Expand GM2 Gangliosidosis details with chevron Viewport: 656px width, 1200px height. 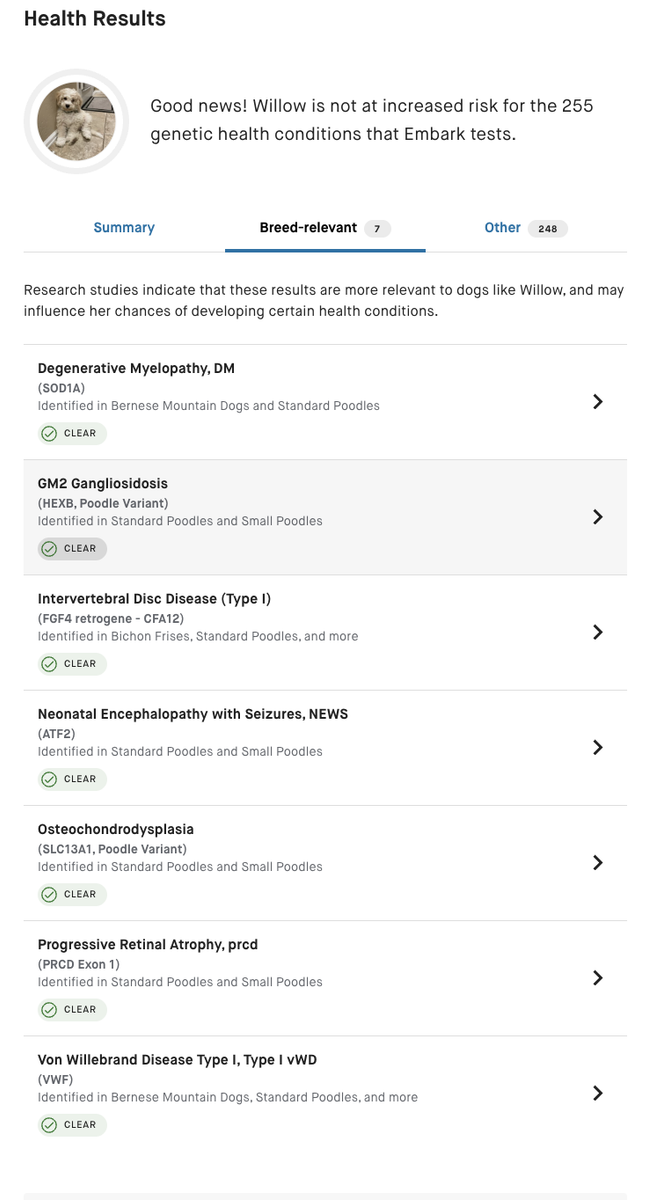[597, 516]
